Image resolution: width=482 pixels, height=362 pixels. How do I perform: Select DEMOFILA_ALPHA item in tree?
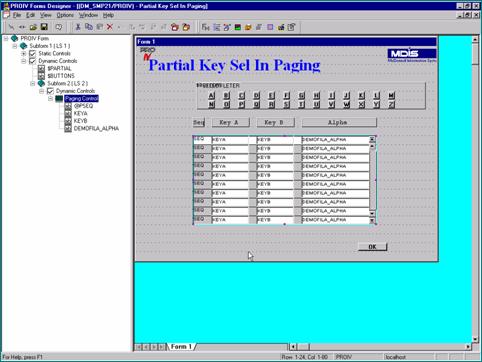[96, 128]
